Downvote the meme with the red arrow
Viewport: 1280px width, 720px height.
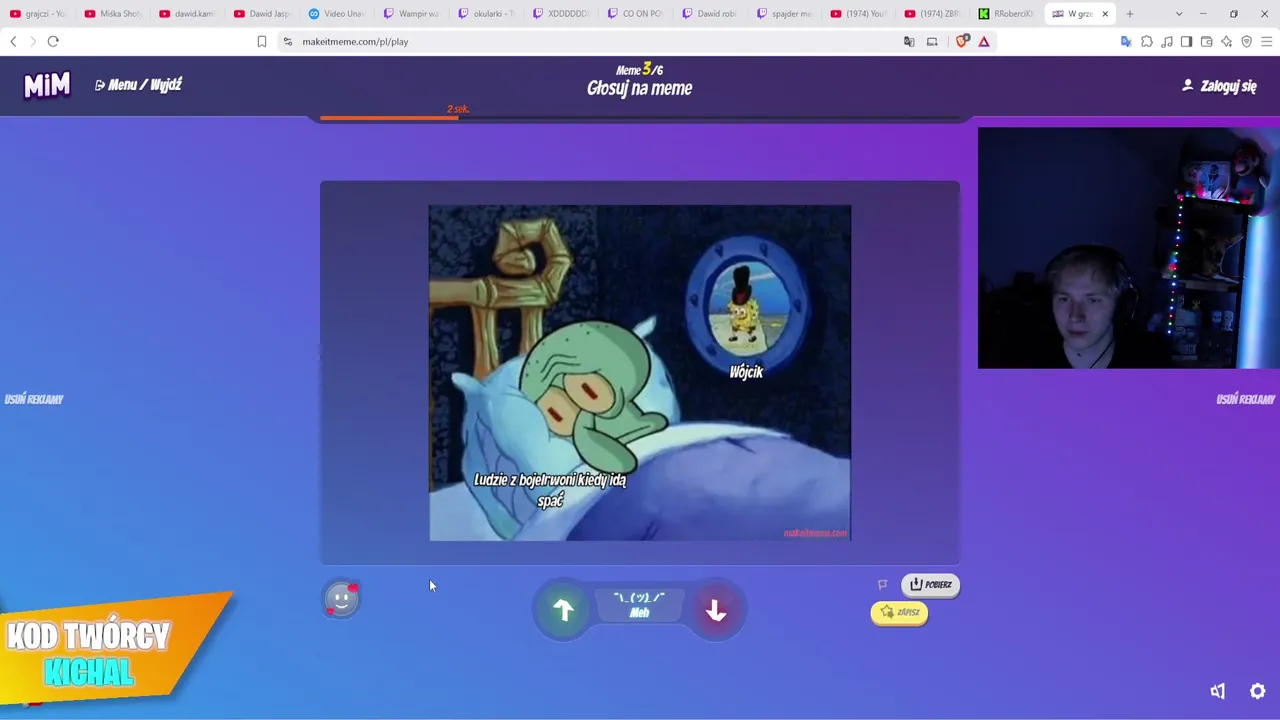pyautogui.click(x=715, y=610)
